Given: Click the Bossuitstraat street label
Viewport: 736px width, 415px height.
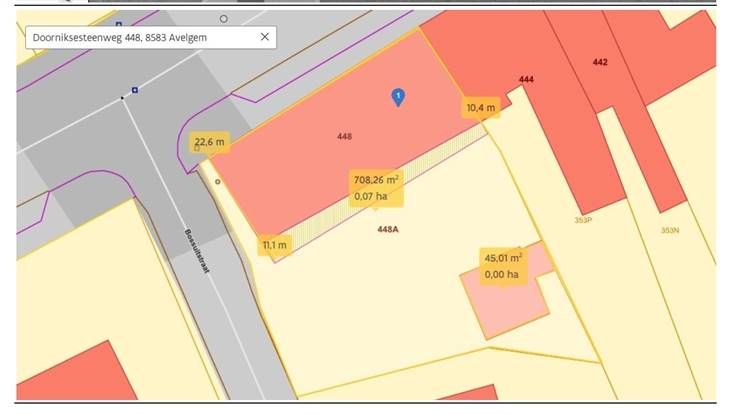Looking at the screenshot, I should click(x=197, y=251).
